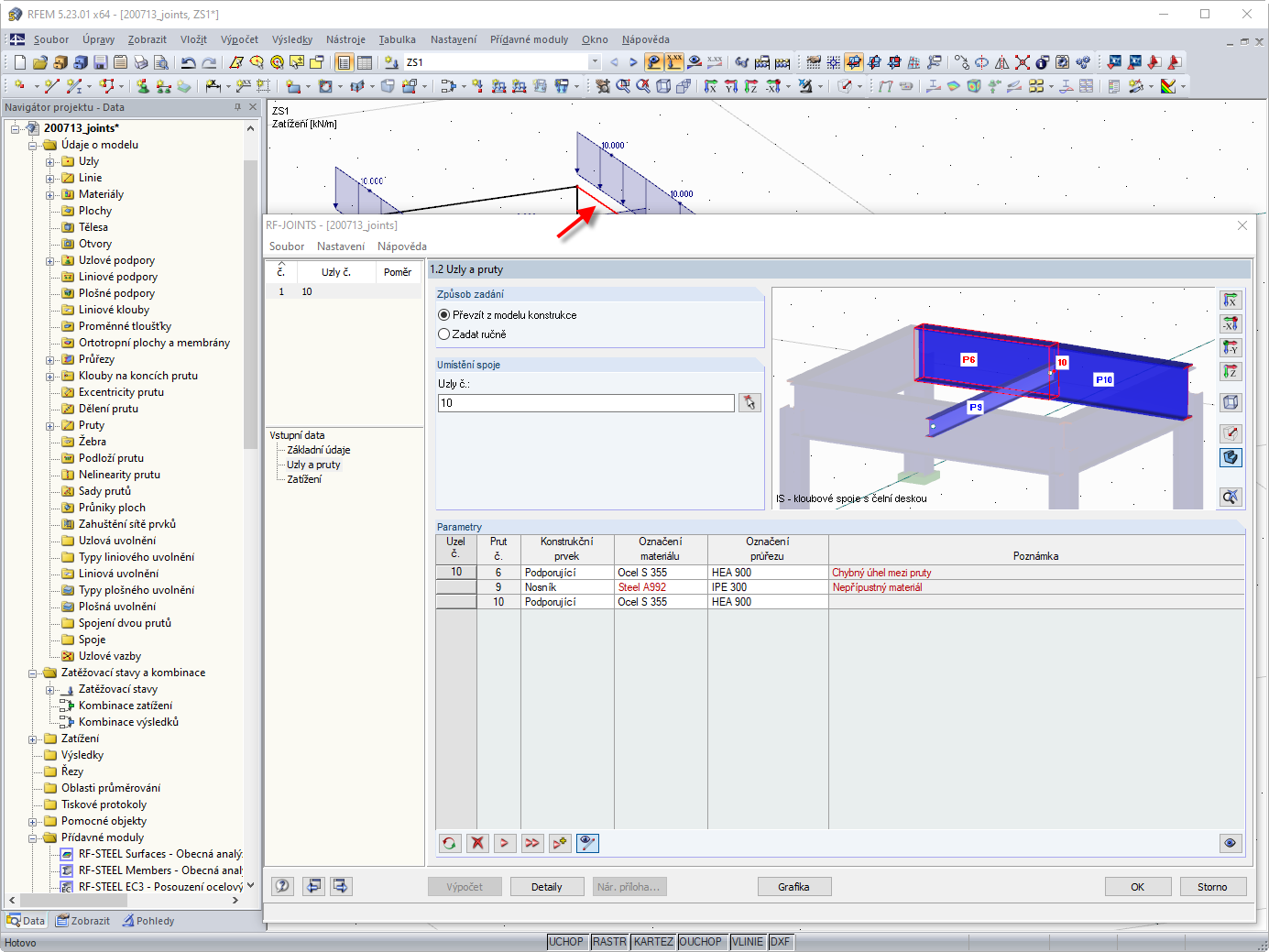Click view in Y direction icon in dialog
Image resolution: width=1269 pixels, height=952 pixels.
pos(1231,347)
